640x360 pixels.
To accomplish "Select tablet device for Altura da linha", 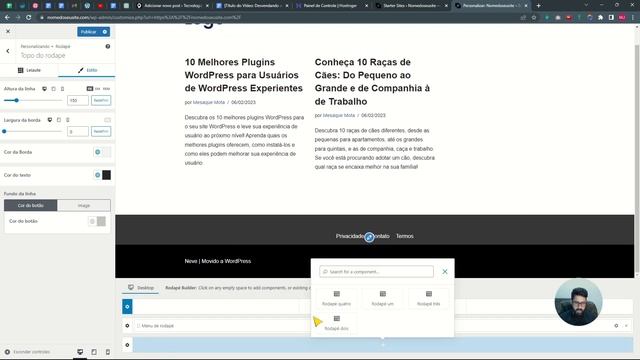I will [53, 89].
